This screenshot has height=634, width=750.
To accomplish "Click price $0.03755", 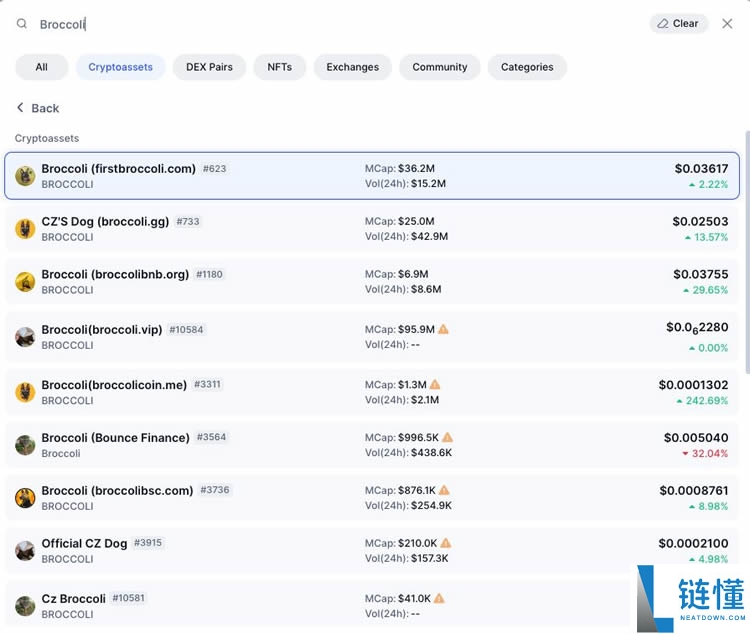I will pyautogui.click(x=701, y=274).
